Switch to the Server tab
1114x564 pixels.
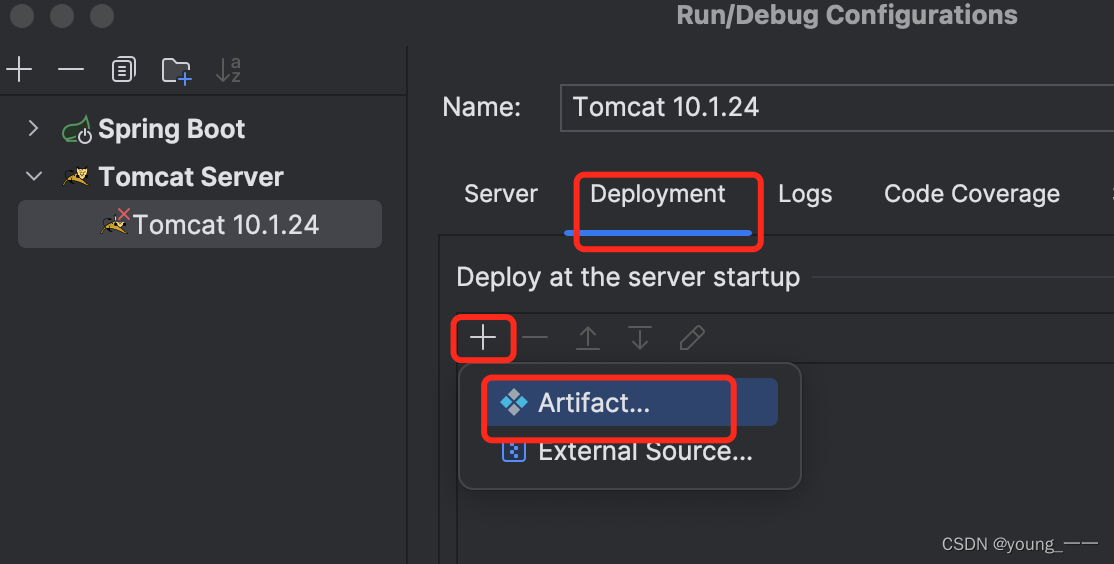(501, 194)
